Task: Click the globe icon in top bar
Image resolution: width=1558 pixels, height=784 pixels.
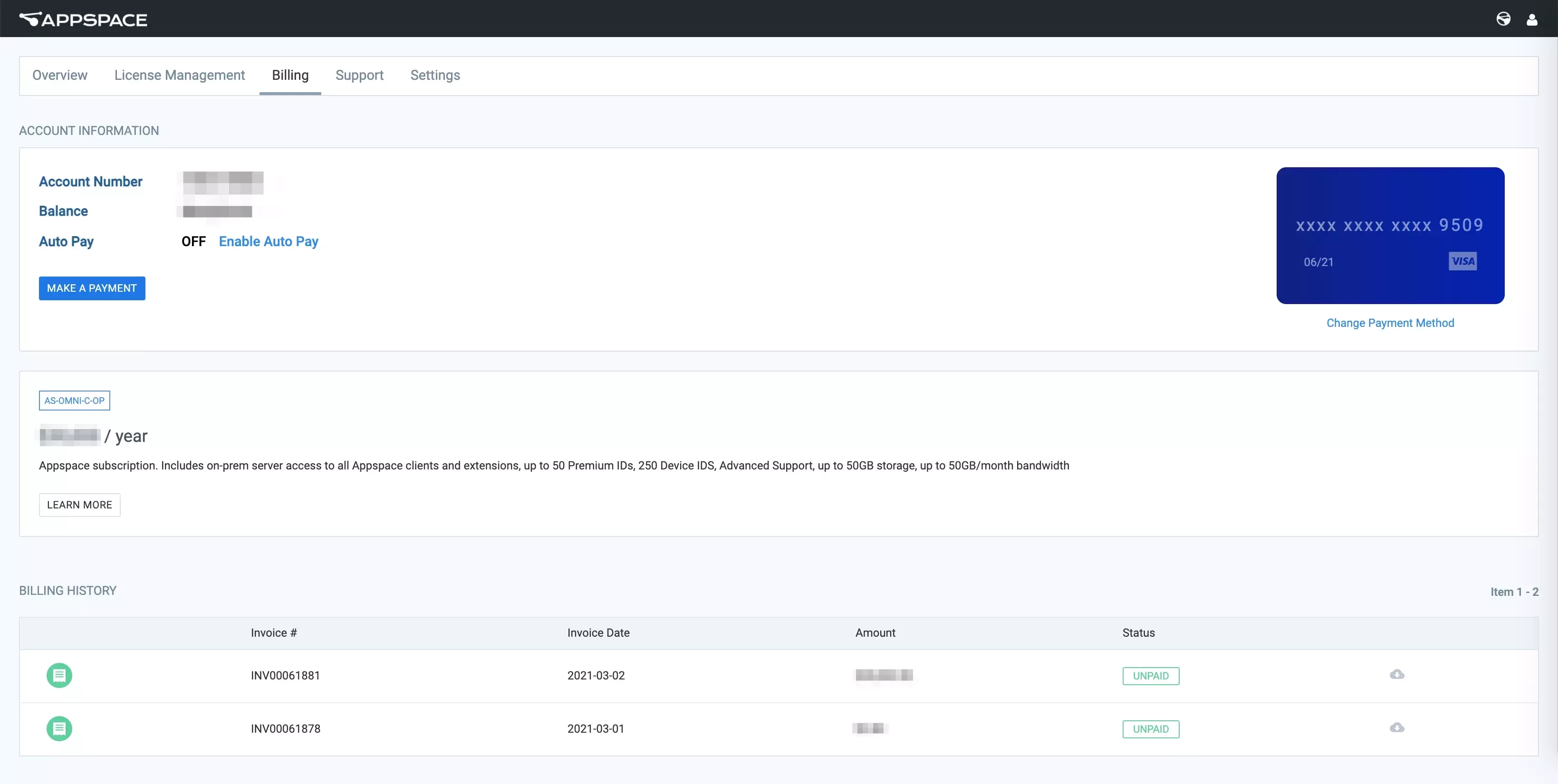Action: coord(1503,19)
